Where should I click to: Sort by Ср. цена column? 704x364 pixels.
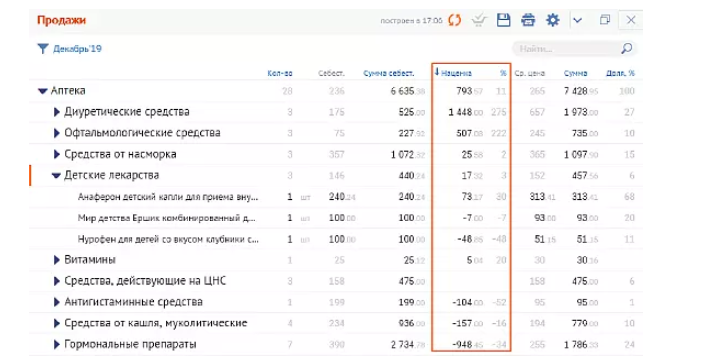pos(530,73)
